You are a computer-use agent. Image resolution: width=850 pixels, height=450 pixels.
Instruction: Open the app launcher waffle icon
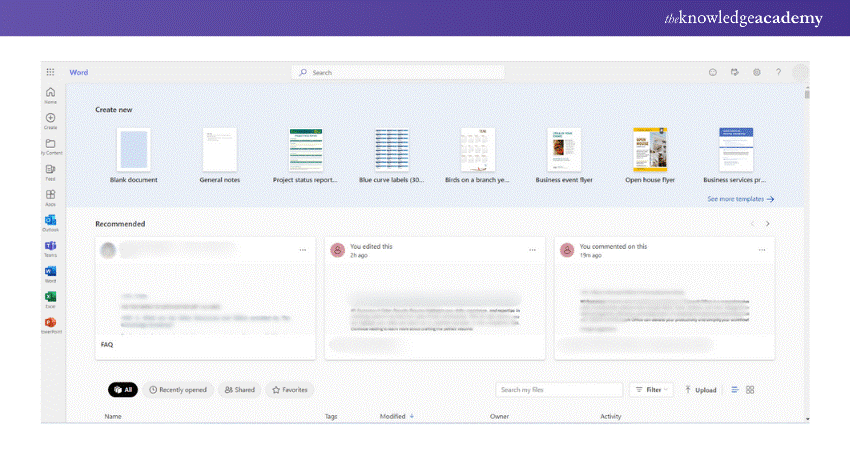50,72
